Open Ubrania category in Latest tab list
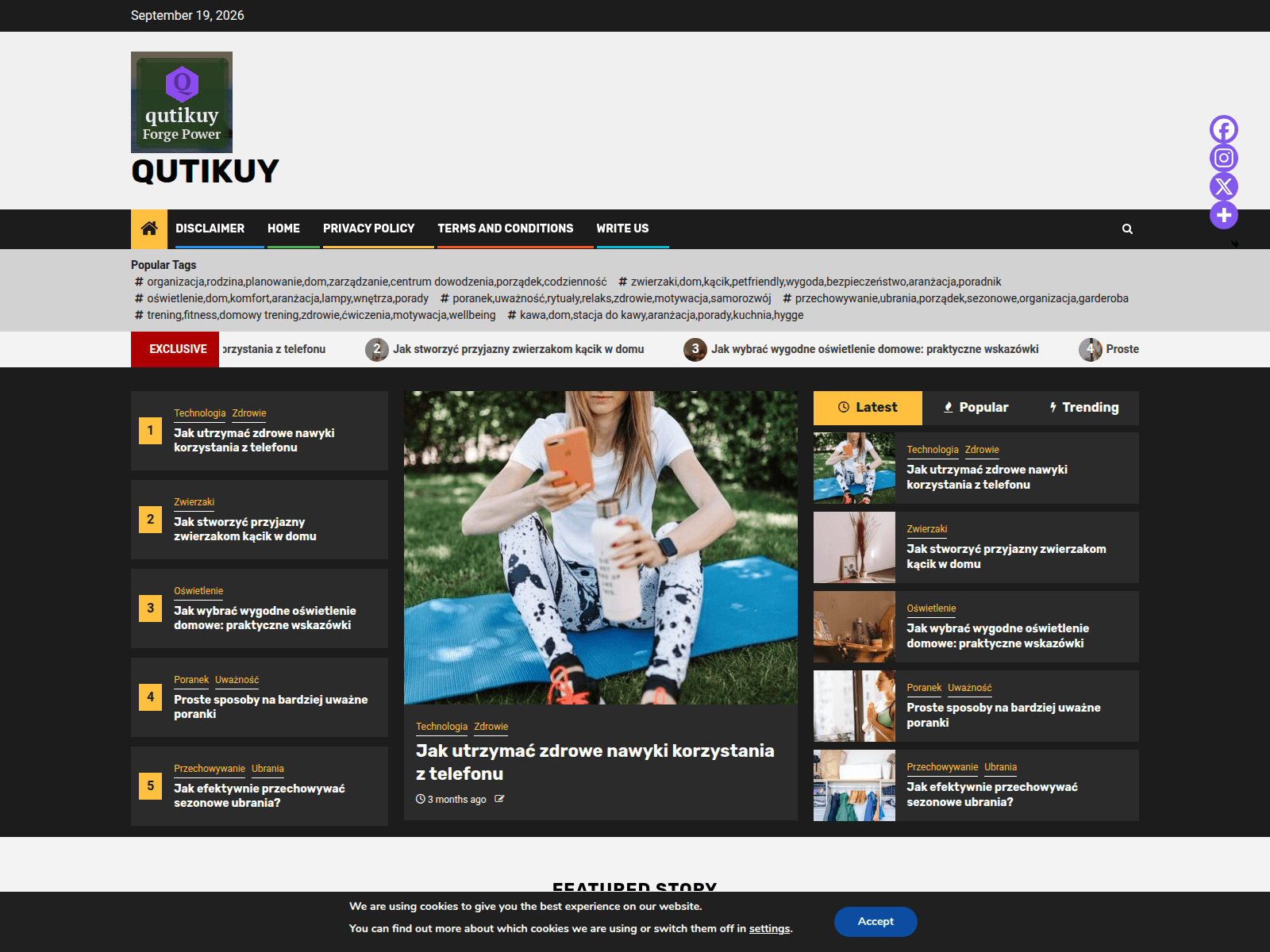This screenshot has width=1270, height=952. click(1001, 767)
